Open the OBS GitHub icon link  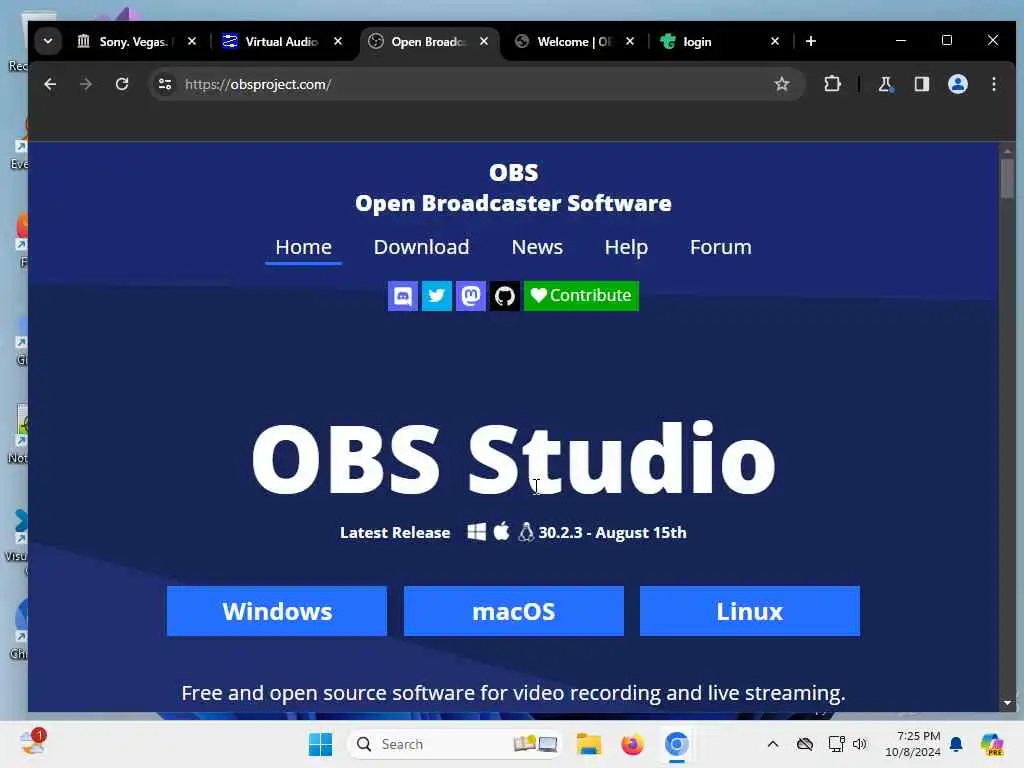(504, 296)
